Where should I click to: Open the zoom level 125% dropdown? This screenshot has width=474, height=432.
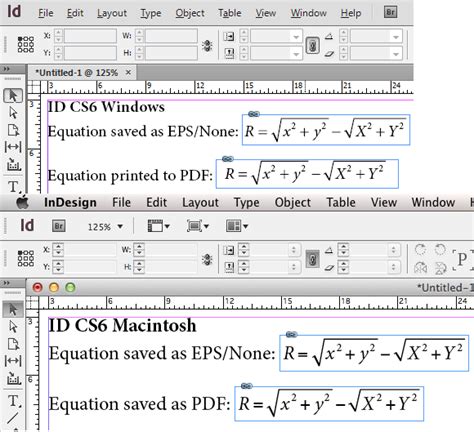pyautogui.click(x=105, y=227)
